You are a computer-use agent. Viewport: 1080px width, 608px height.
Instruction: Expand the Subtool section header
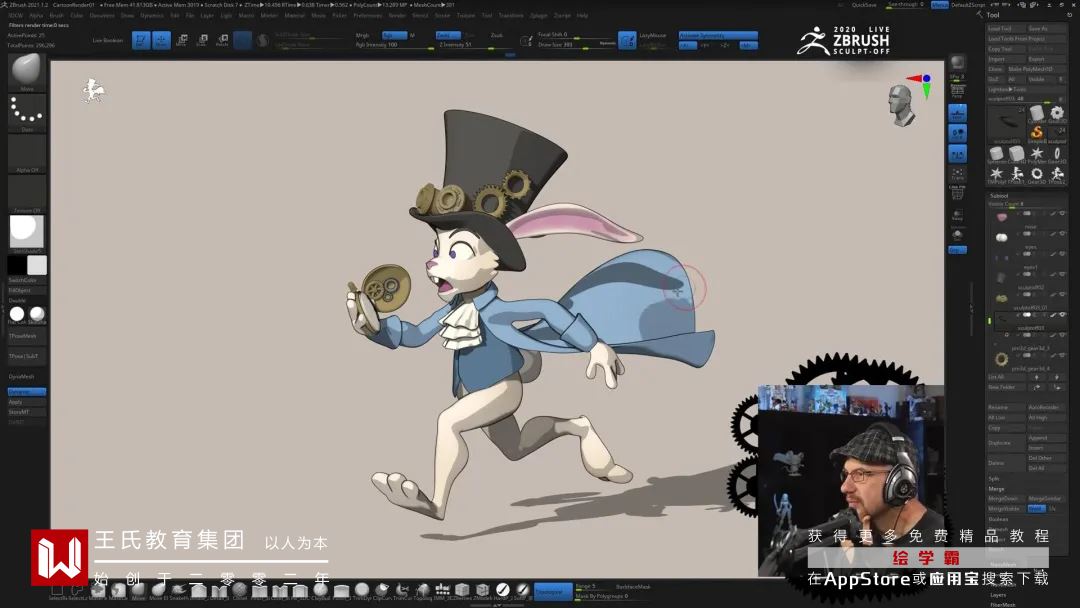click(x=999, y=196)
